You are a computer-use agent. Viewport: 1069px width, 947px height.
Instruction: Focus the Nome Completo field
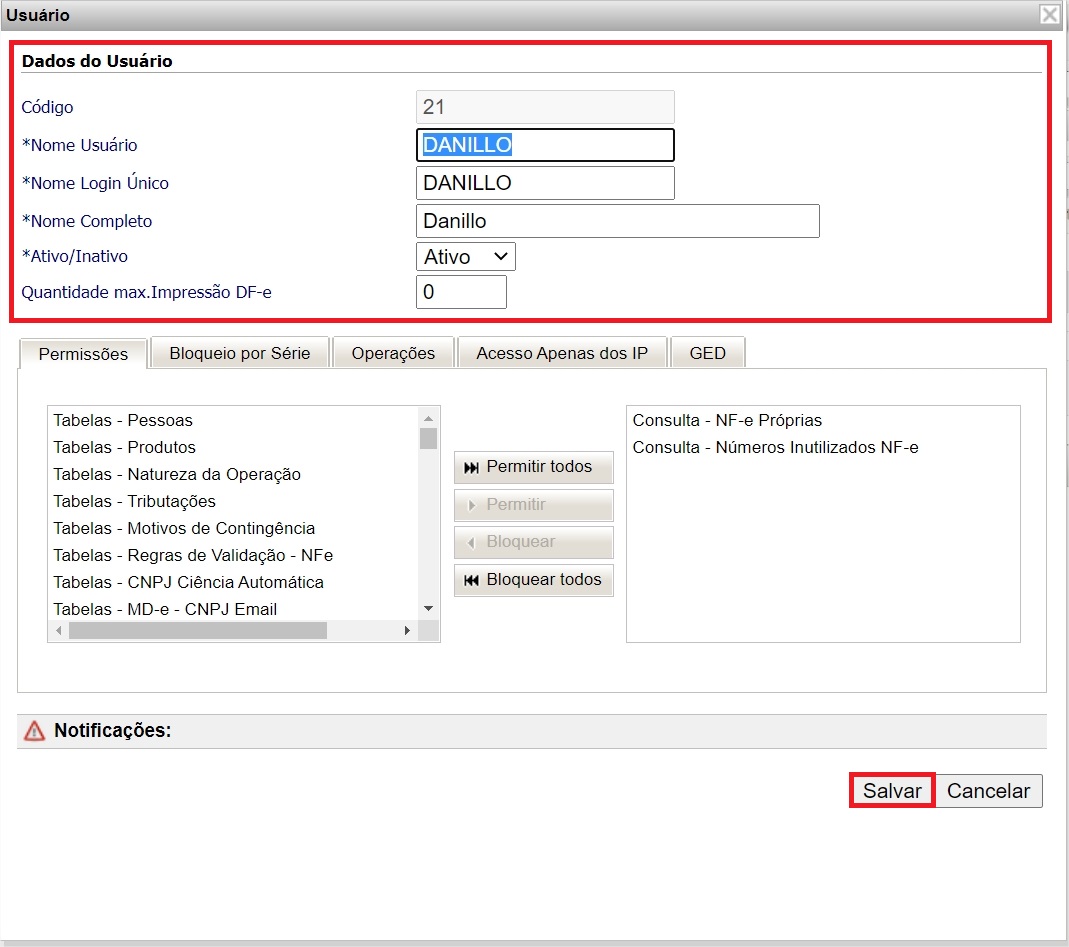618,221
